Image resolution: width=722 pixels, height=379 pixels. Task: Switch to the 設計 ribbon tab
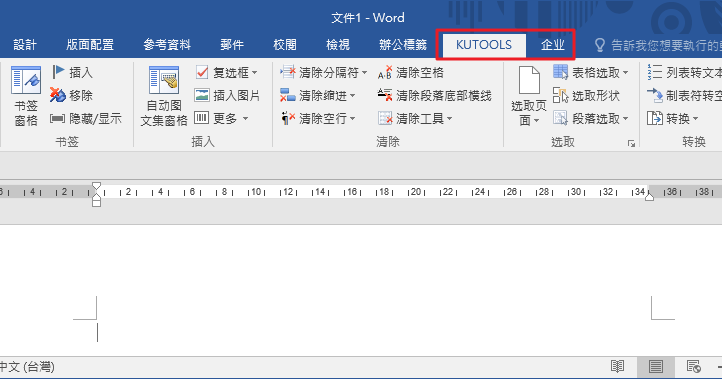[x=25, y=45]
